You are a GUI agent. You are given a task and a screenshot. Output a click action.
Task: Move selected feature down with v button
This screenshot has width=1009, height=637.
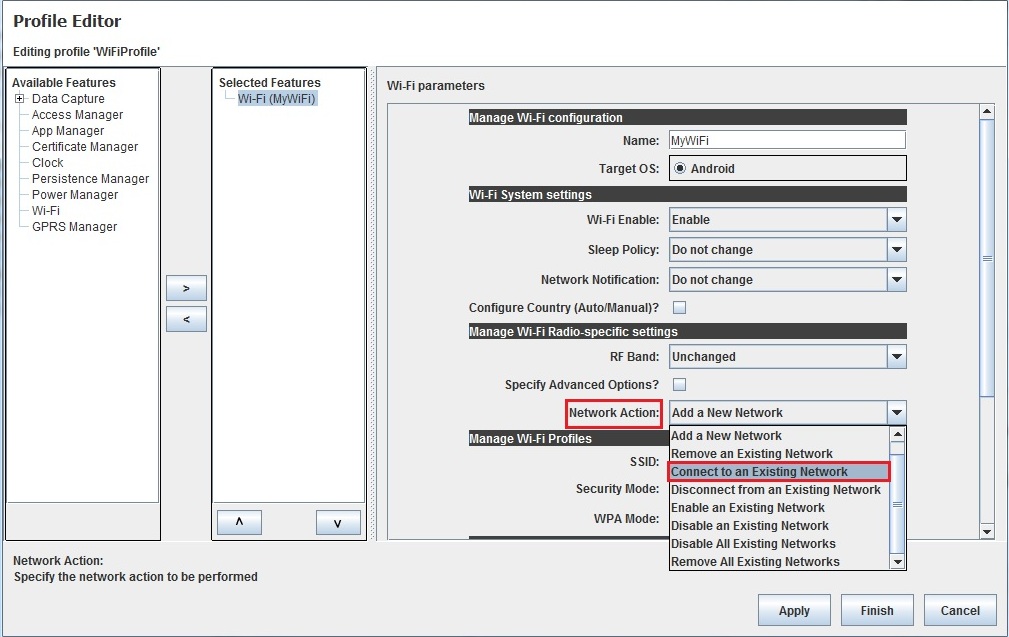[x=337, y=523]
